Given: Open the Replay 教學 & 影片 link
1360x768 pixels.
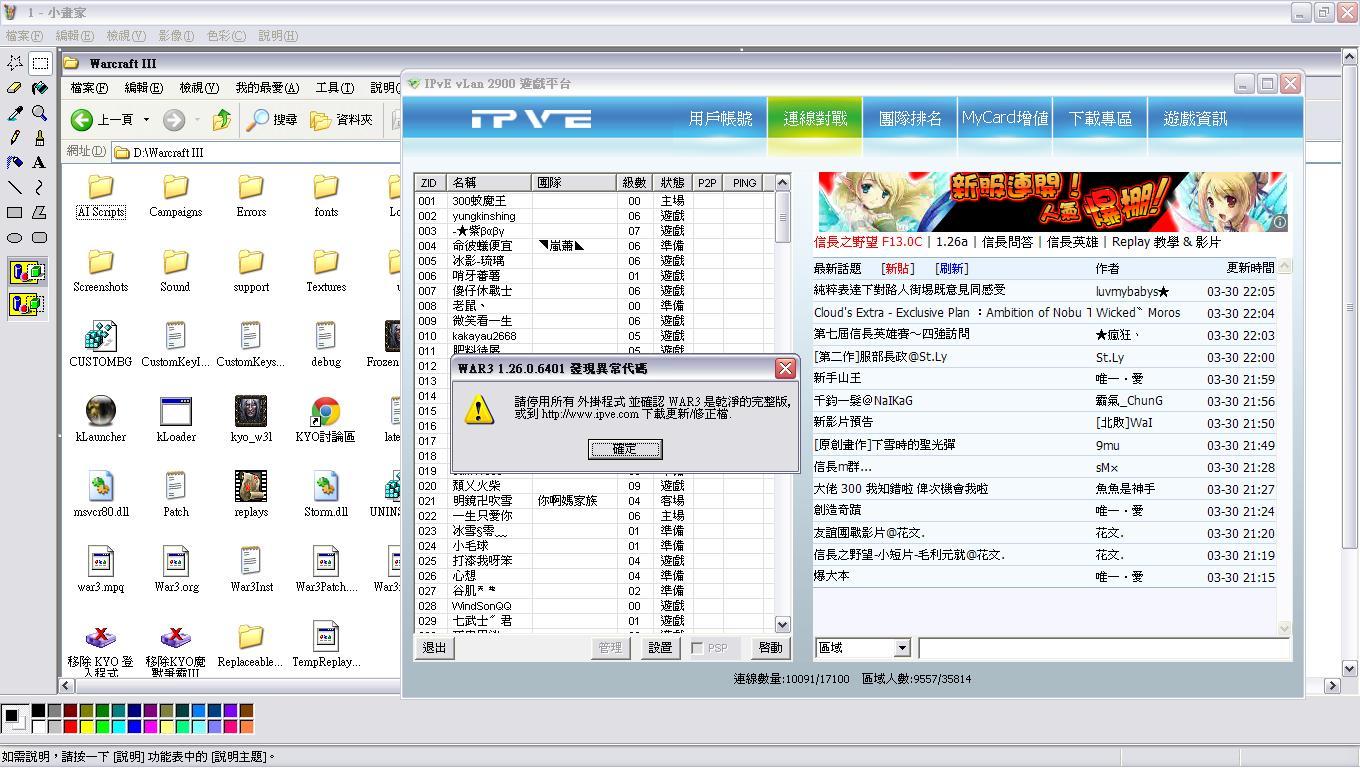Looking at the screenshot, I should (1166, 242).
